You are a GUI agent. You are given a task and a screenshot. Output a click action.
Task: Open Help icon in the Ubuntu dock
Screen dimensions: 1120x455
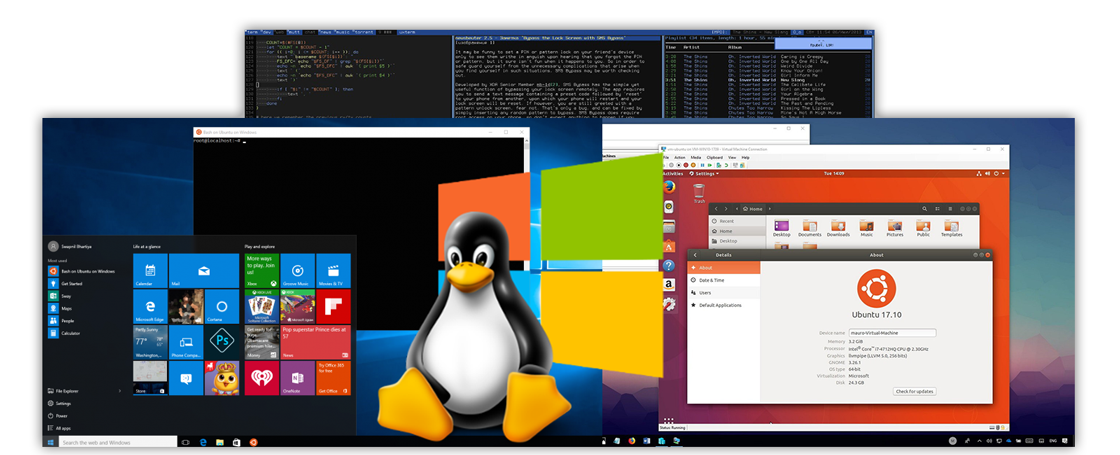669,265
